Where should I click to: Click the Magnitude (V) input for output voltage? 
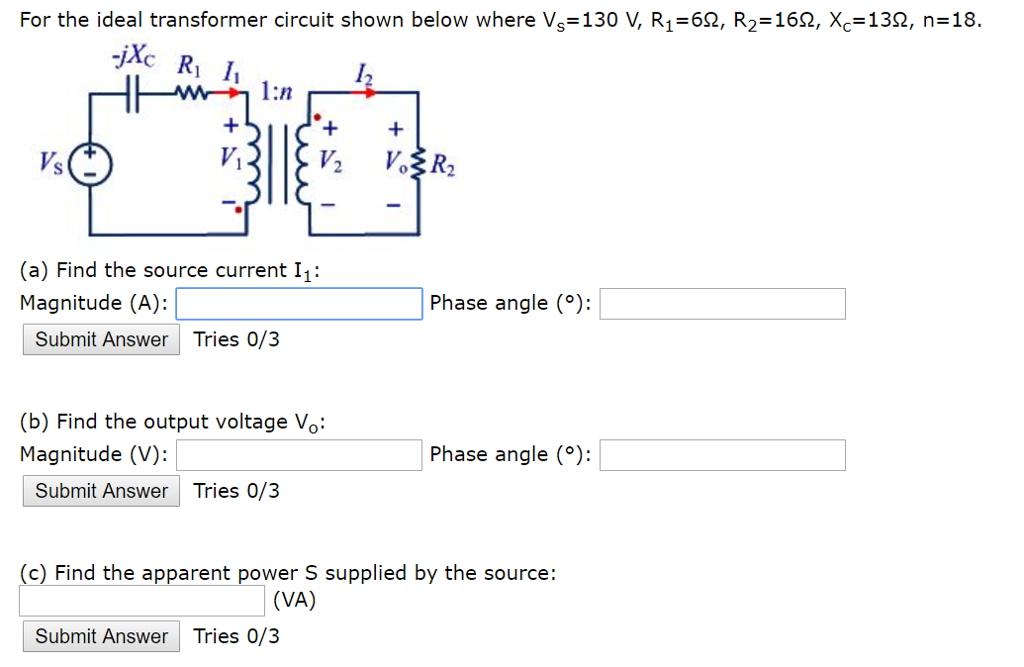tap(298, 454)
